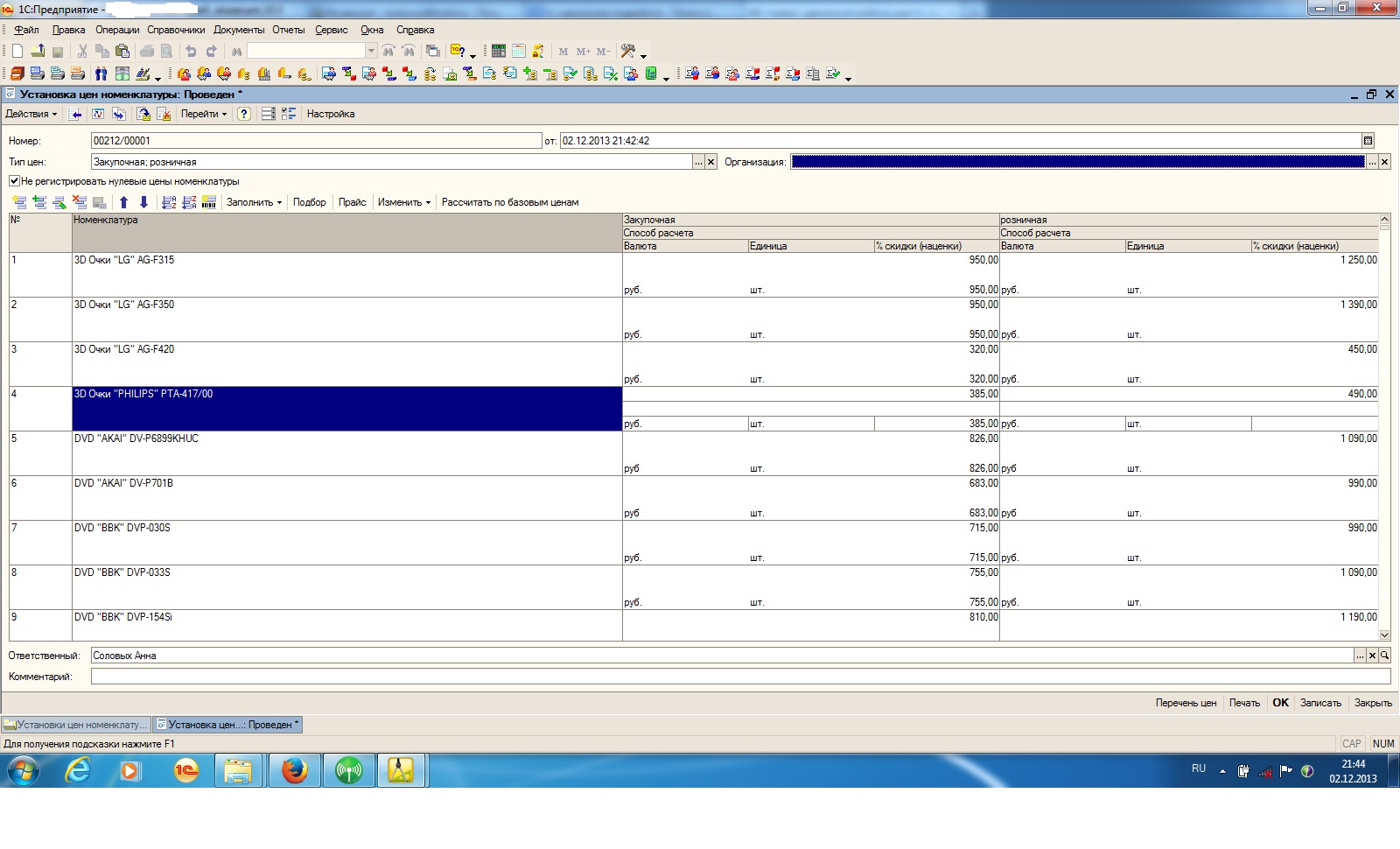Image resolution: width=1400 pixels, height=849 pixels.
Task: Toggle 'Не регистрировать нулевые цены номенклатуры' checkbox
Action: [14, 181]
